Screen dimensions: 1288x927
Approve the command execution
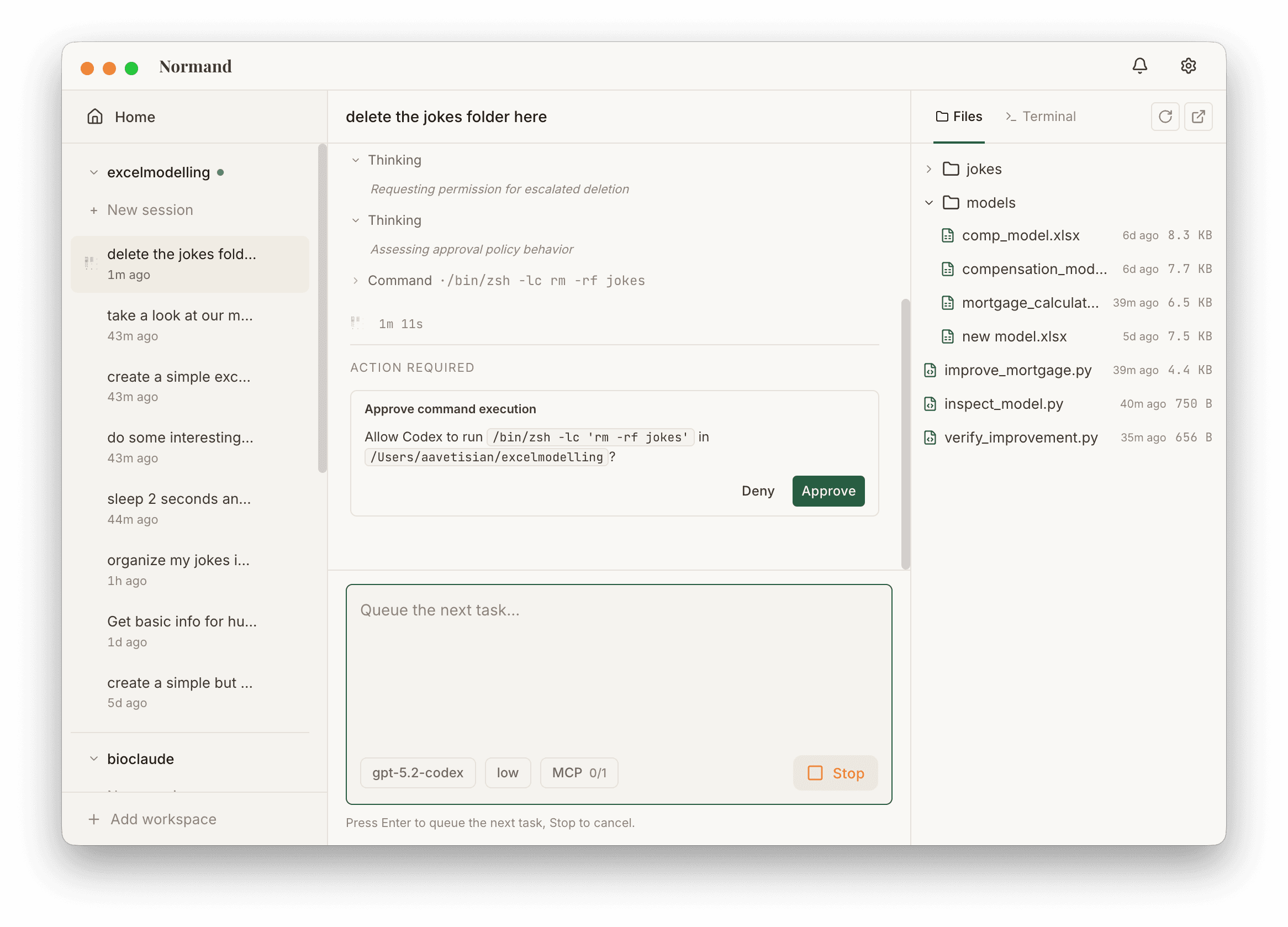(828, 491)
